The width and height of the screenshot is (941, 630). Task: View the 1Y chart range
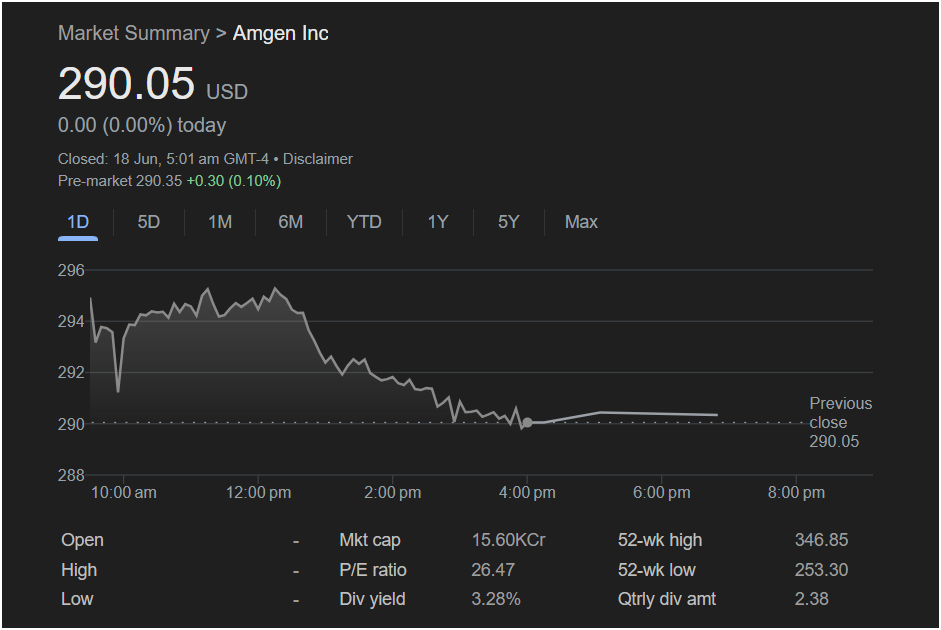coord(437,223)
